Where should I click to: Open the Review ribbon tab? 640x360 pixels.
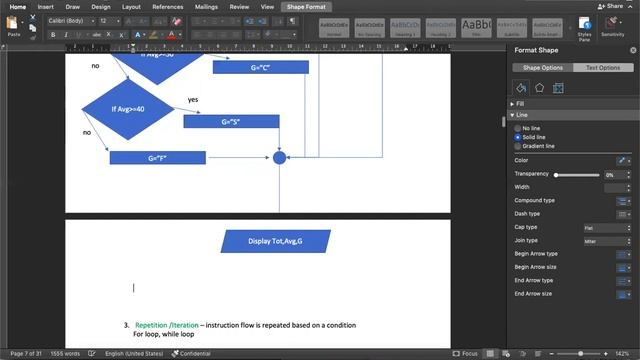239,7
